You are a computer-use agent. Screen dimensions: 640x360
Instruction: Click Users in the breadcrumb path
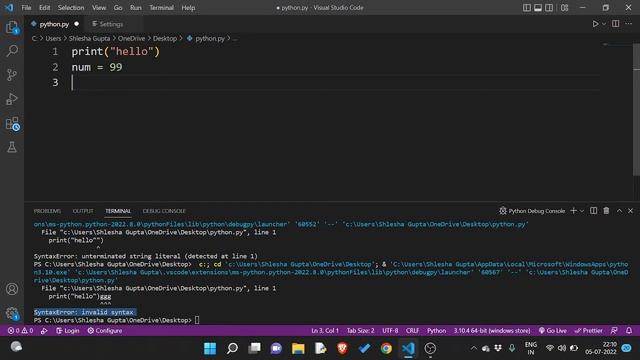point(53,38)
